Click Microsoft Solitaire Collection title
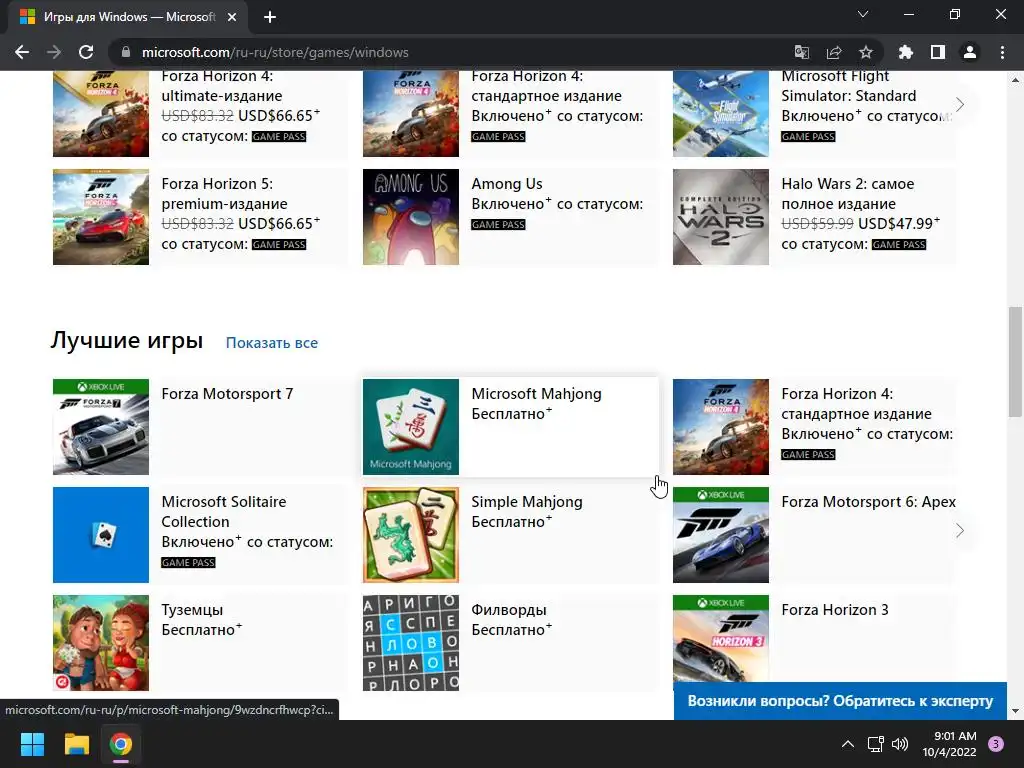 pos(223,511)
